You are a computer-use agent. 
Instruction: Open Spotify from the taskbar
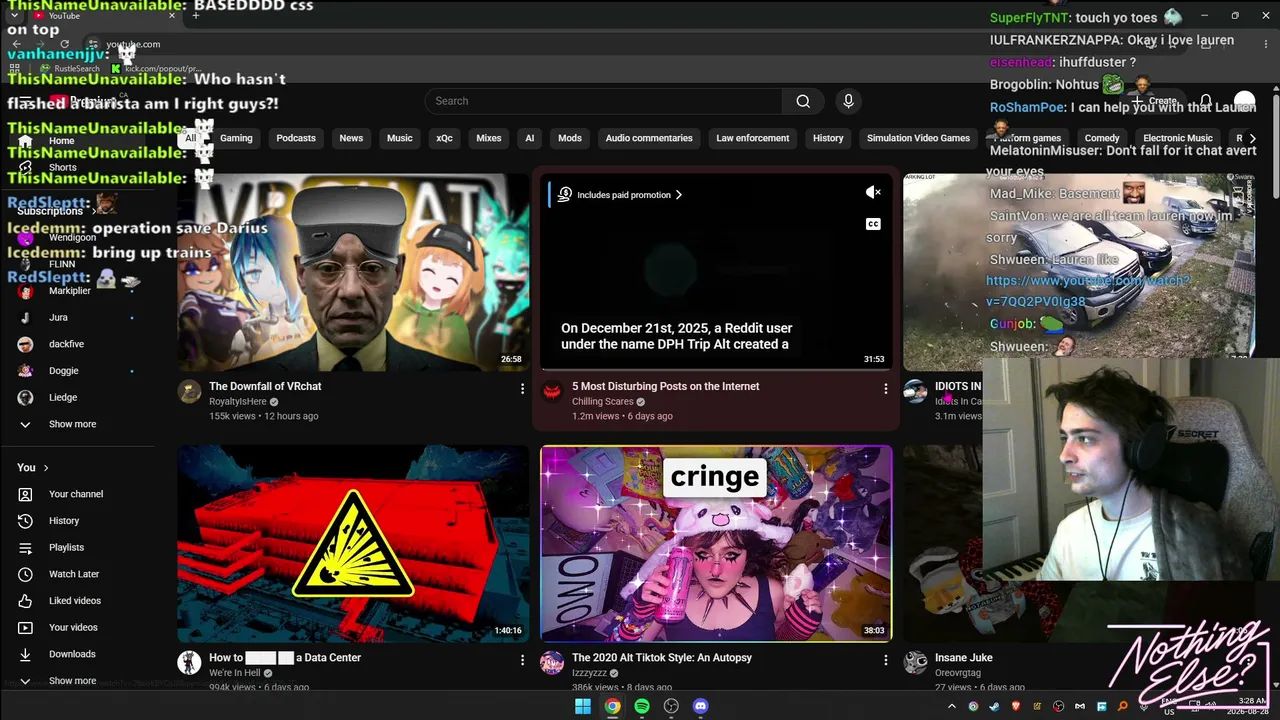(642, 706)
